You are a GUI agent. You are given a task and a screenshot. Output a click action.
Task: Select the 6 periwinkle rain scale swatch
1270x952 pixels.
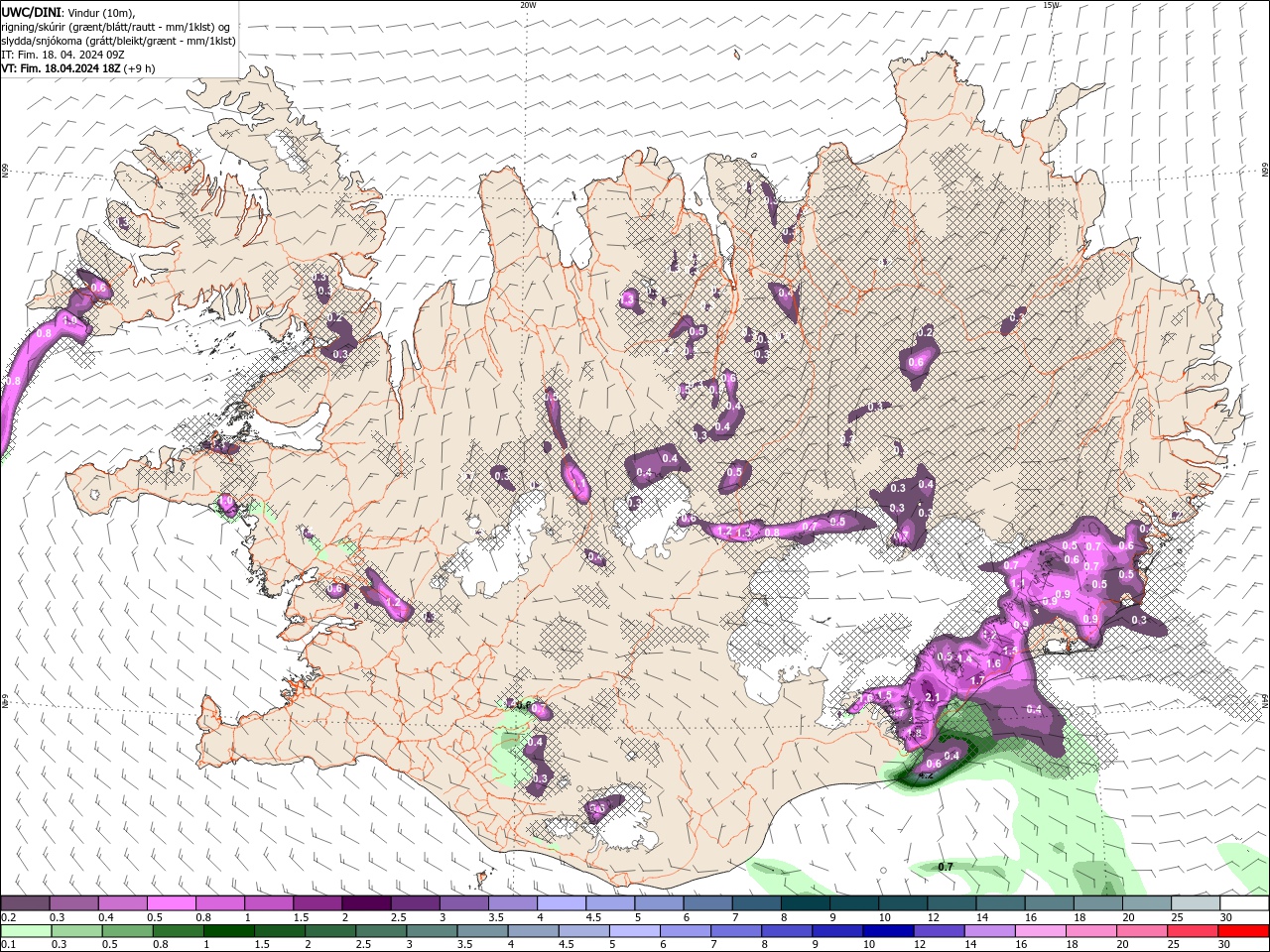tap(686, 931)
